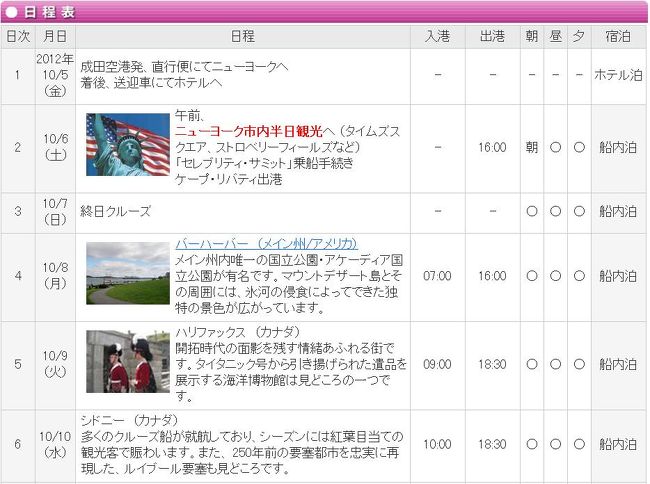The height and width of the screenshot is (484, 650).
Task: Select the 入港 column header
Action: click(438, 36)
